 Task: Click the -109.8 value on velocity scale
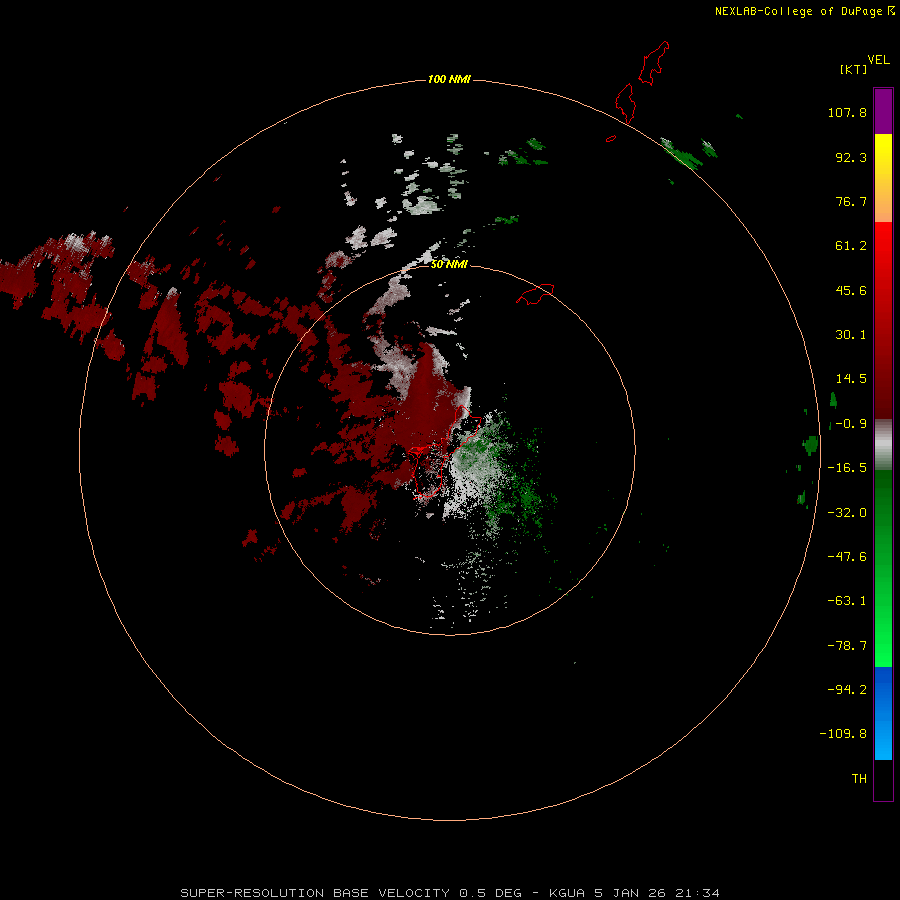[843, 734]
